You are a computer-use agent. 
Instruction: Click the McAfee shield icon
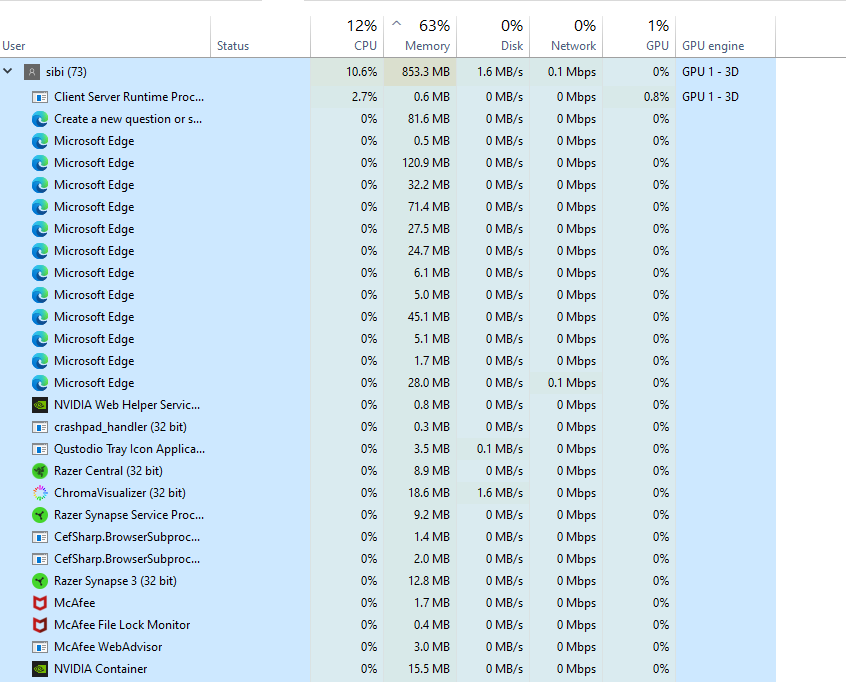40,603
